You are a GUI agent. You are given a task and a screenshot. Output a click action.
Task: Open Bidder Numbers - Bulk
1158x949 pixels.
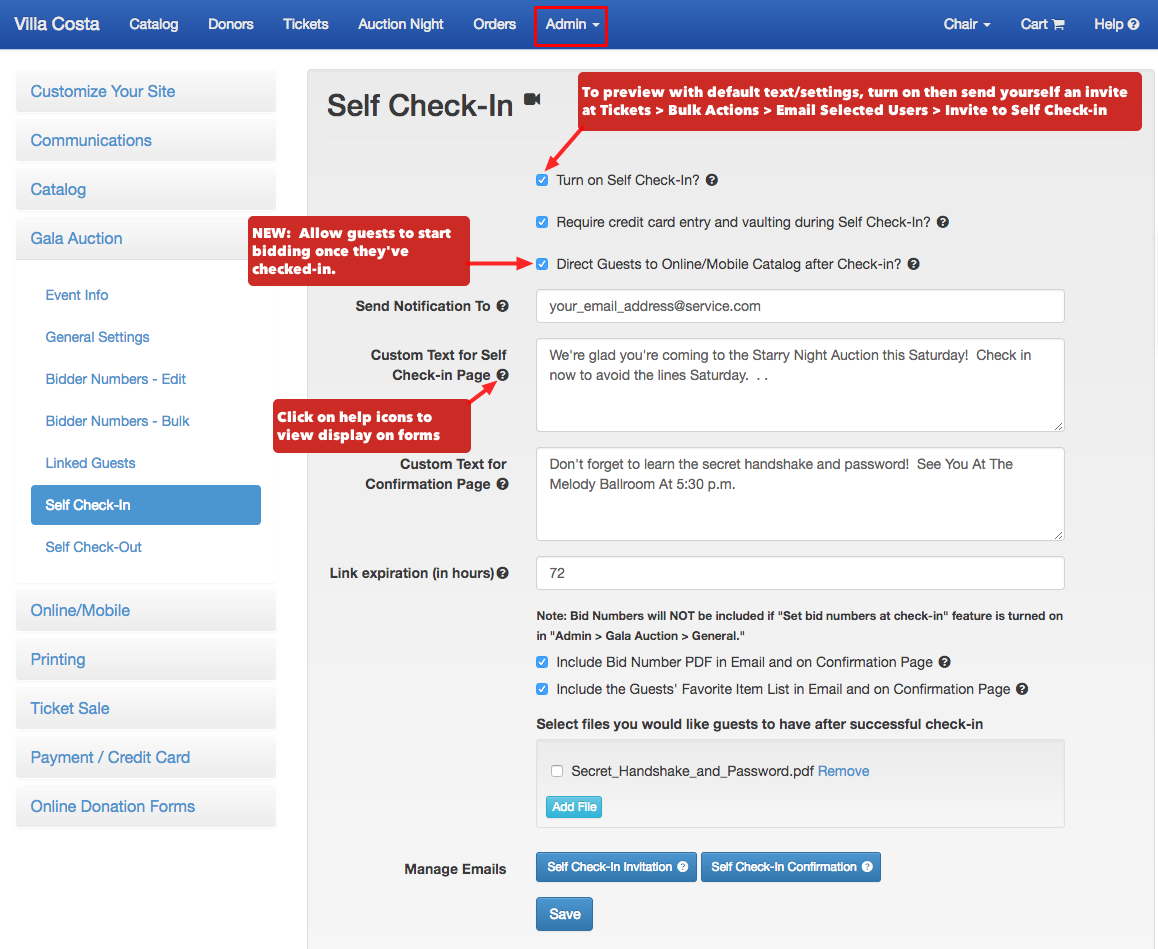click(117, 422)
